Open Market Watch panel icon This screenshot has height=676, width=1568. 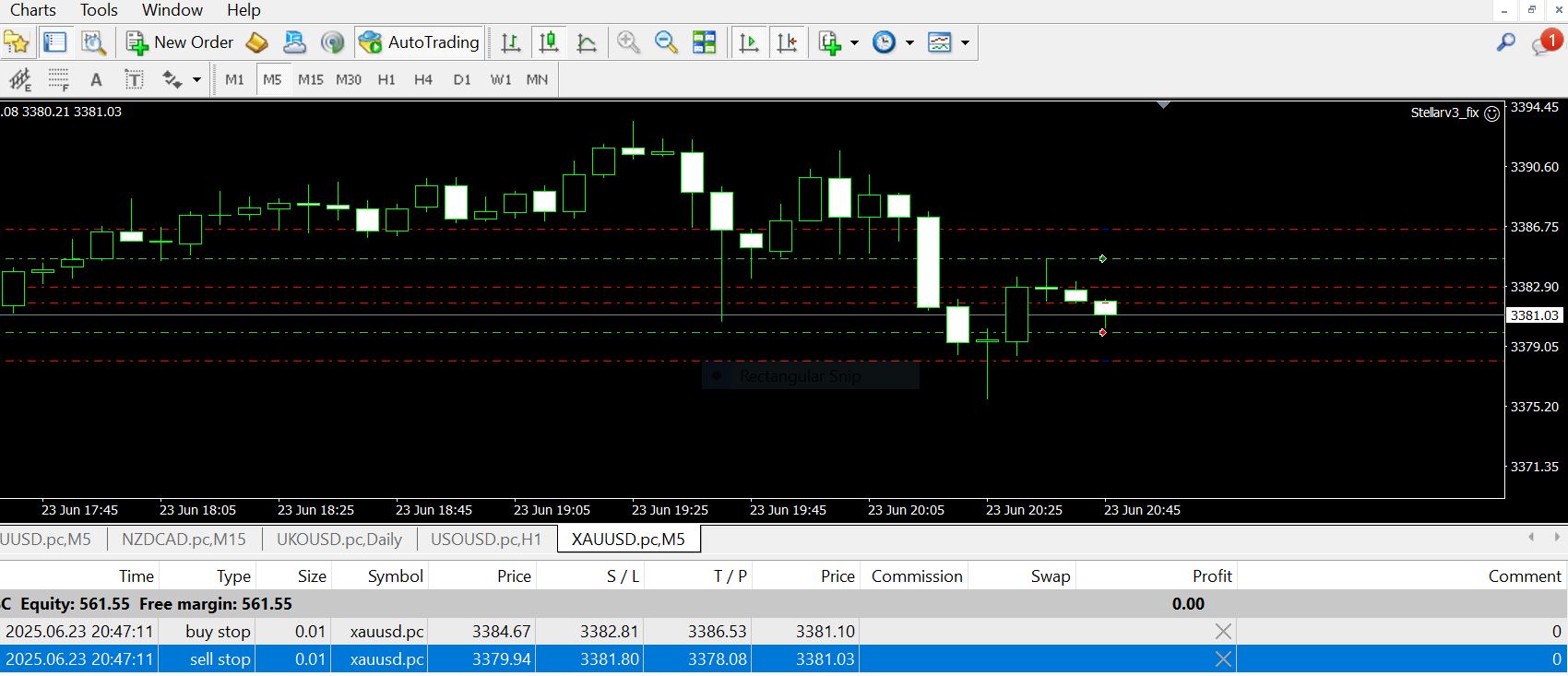(55, 42)
